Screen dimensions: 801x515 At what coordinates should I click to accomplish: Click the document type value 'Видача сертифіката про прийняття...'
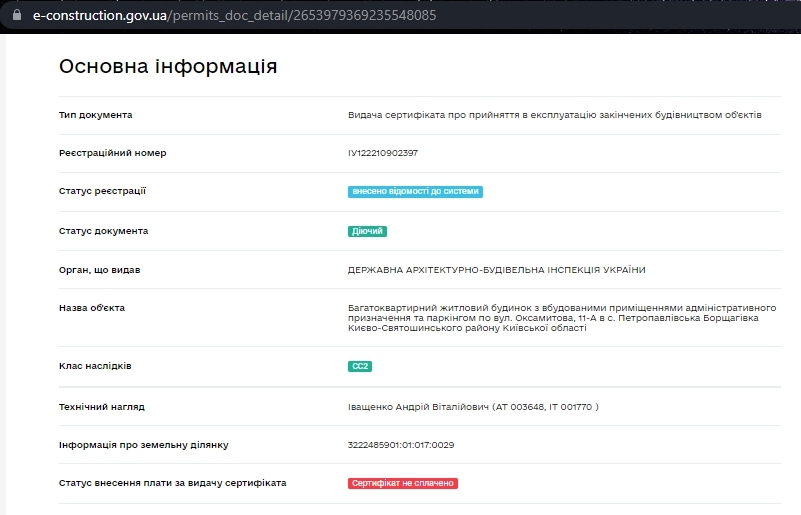click(555, 115)
